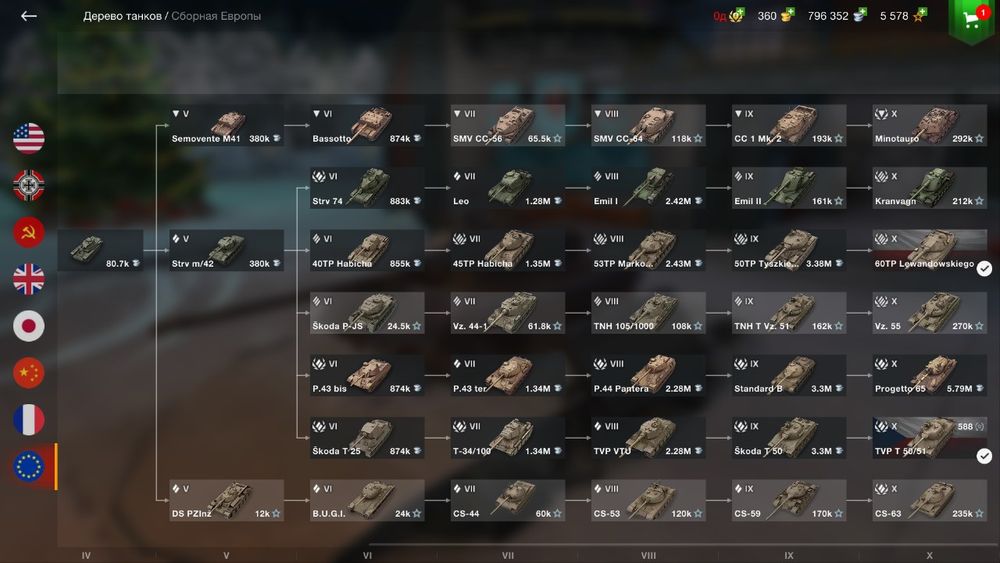The image size is (1000, 563).
Task: Select the Japan flag nation
Action: (x=29, y=326)
